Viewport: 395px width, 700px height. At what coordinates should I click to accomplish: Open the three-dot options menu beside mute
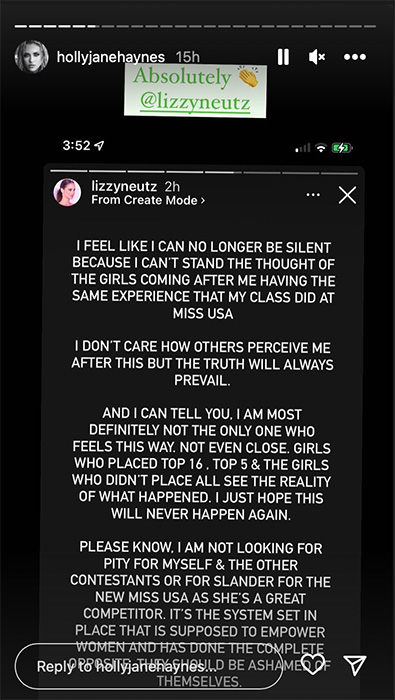click(x=355, y=57)
